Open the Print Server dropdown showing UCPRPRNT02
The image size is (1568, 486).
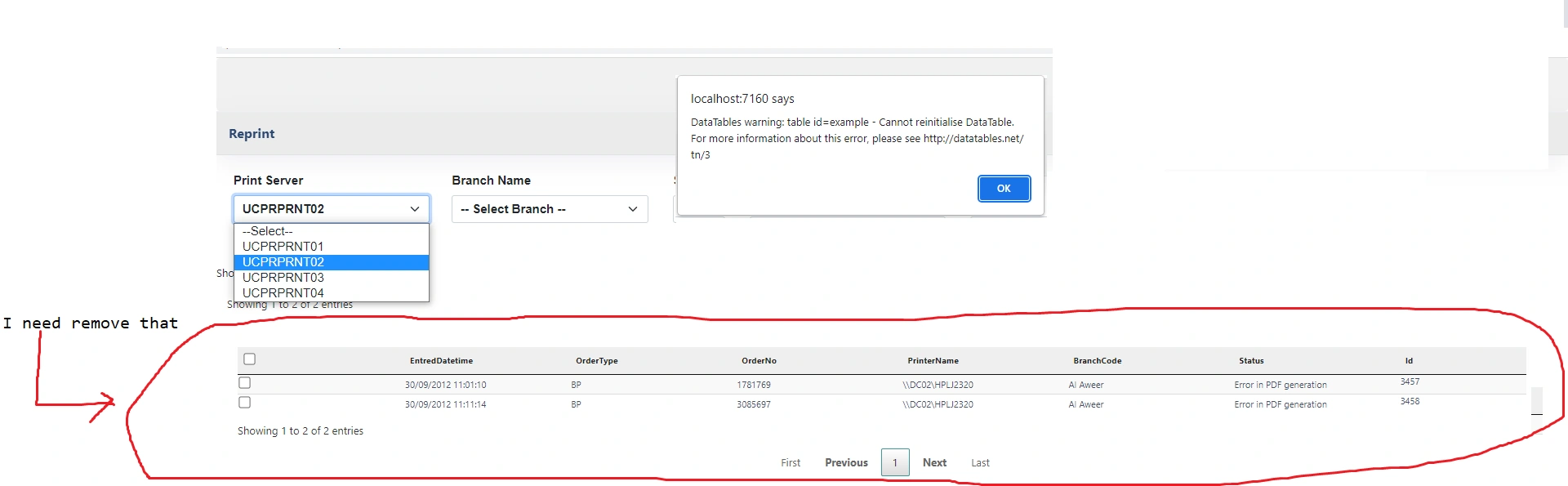click(x=331, y=209)
